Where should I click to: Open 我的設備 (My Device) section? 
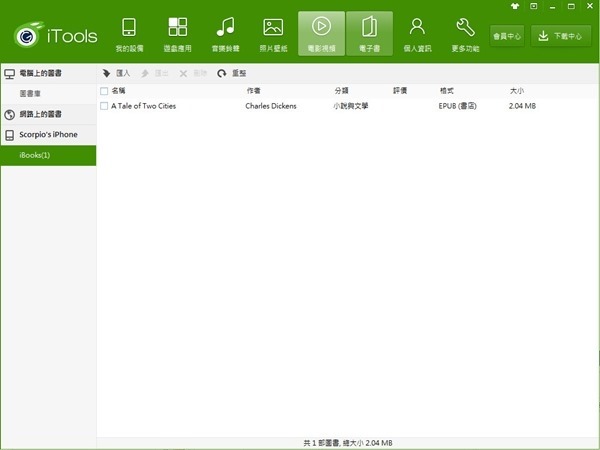128,33
